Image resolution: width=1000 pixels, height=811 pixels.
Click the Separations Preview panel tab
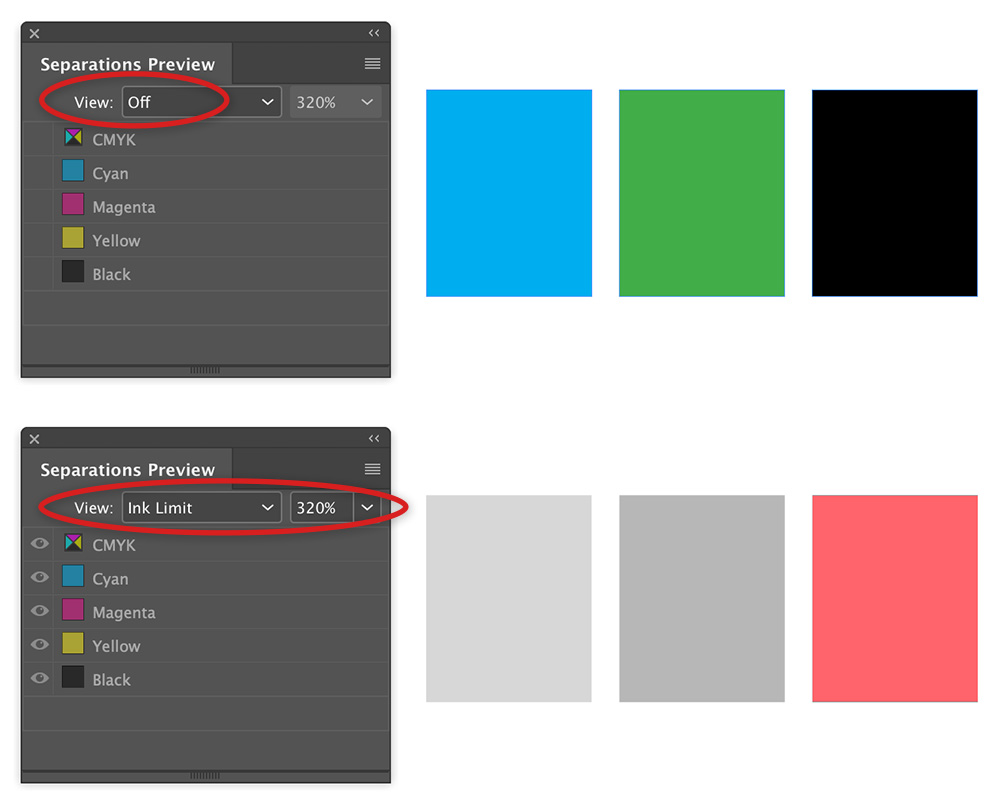coord(128,63)
